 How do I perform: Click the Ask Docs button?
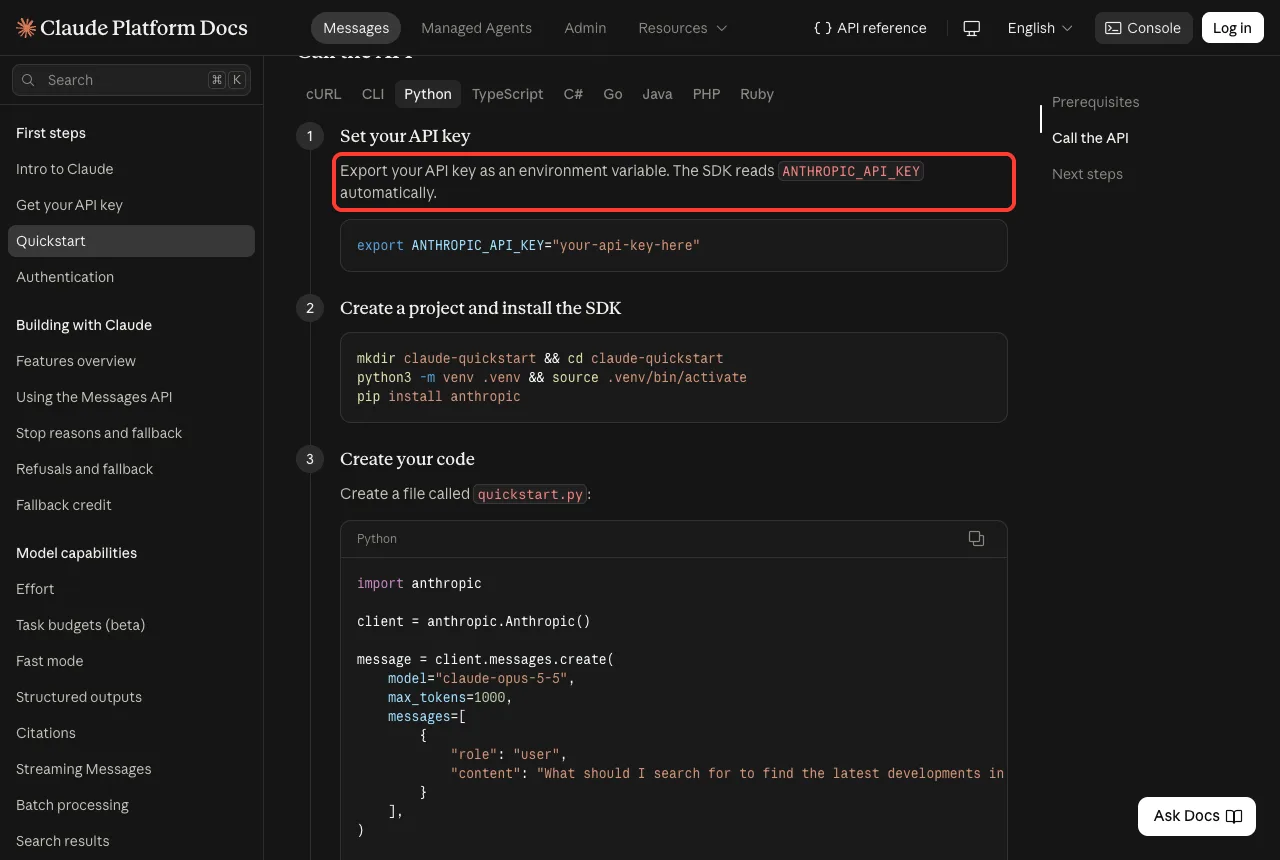coord(1197,816)
